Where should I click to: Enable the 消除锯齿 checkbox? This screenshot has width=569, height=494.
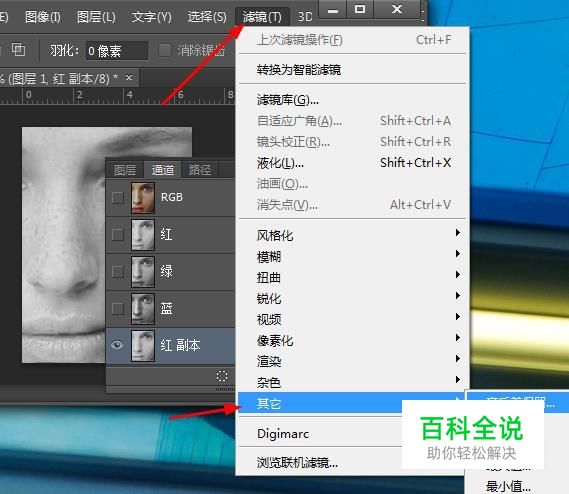pyautogui.click(x=165, y=50)
